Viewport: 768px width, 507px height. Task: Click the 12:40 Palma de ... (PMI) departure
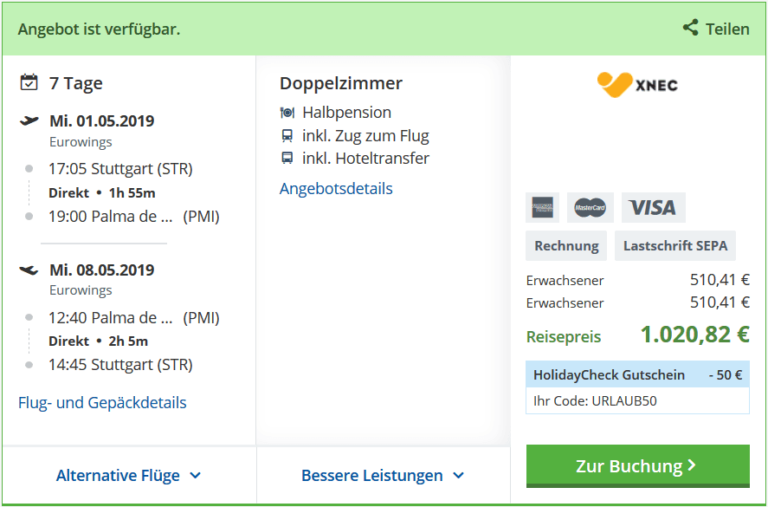tap(134, 318)
